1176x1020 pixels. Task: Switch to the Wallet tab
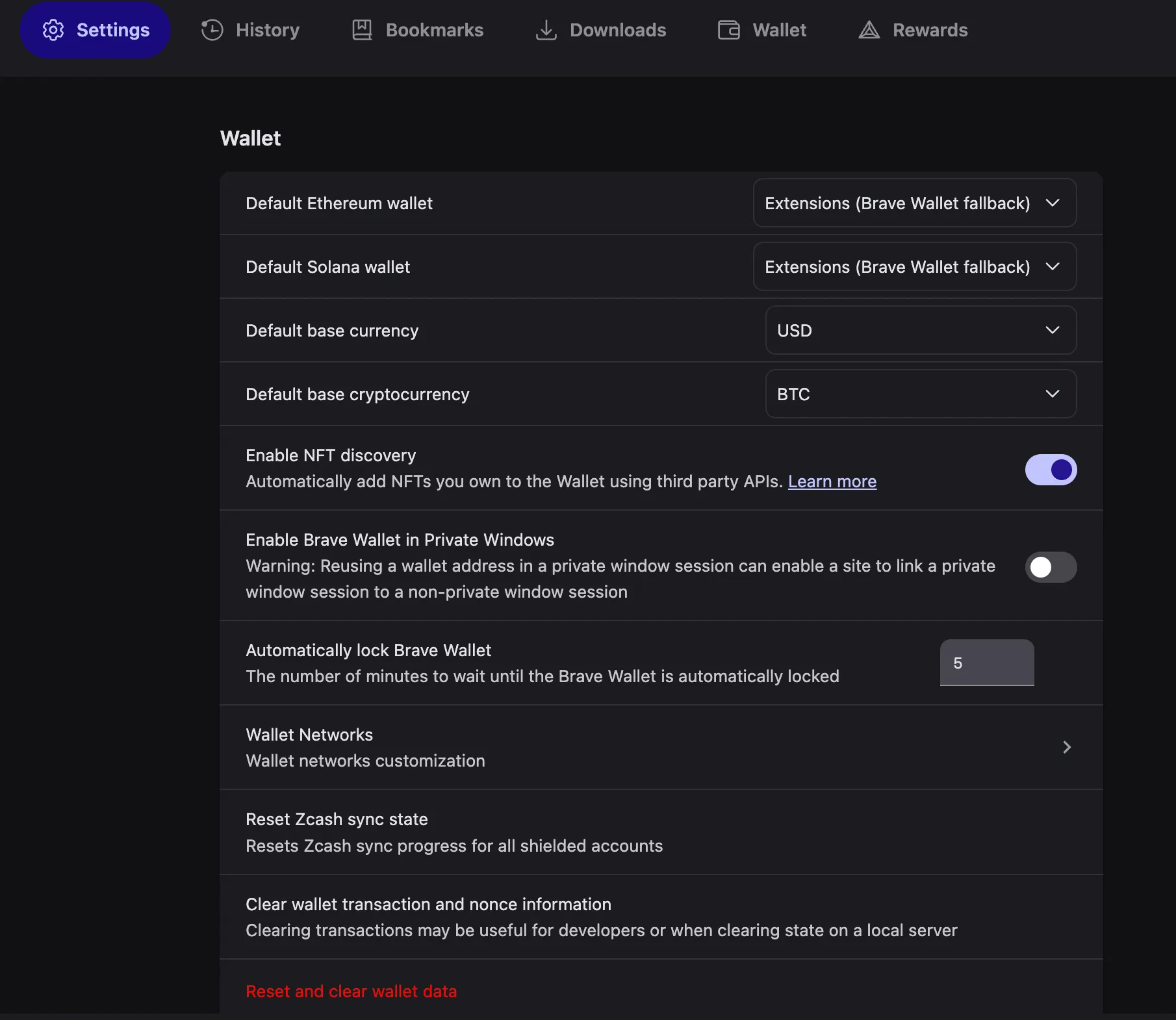pyautogui.click(x=762, y=30)
